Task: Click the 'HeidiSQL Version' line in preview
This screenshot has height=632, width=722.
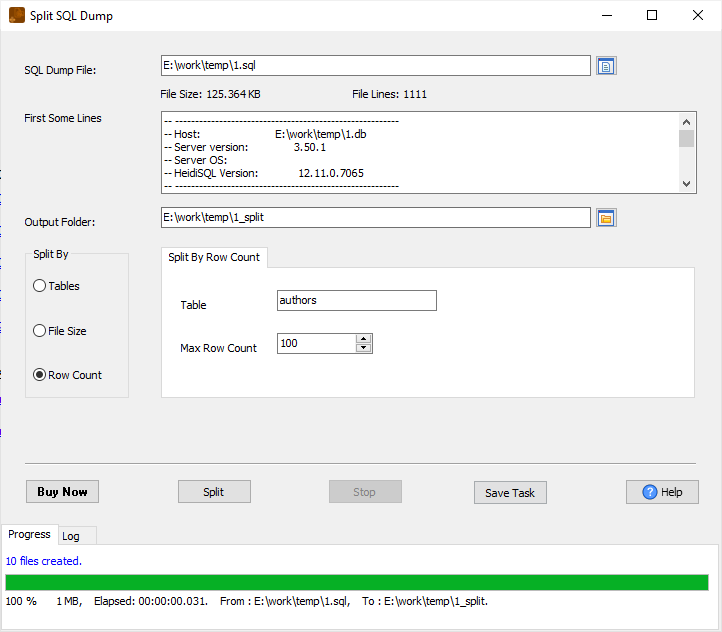Action: click(x=264, y=174)
